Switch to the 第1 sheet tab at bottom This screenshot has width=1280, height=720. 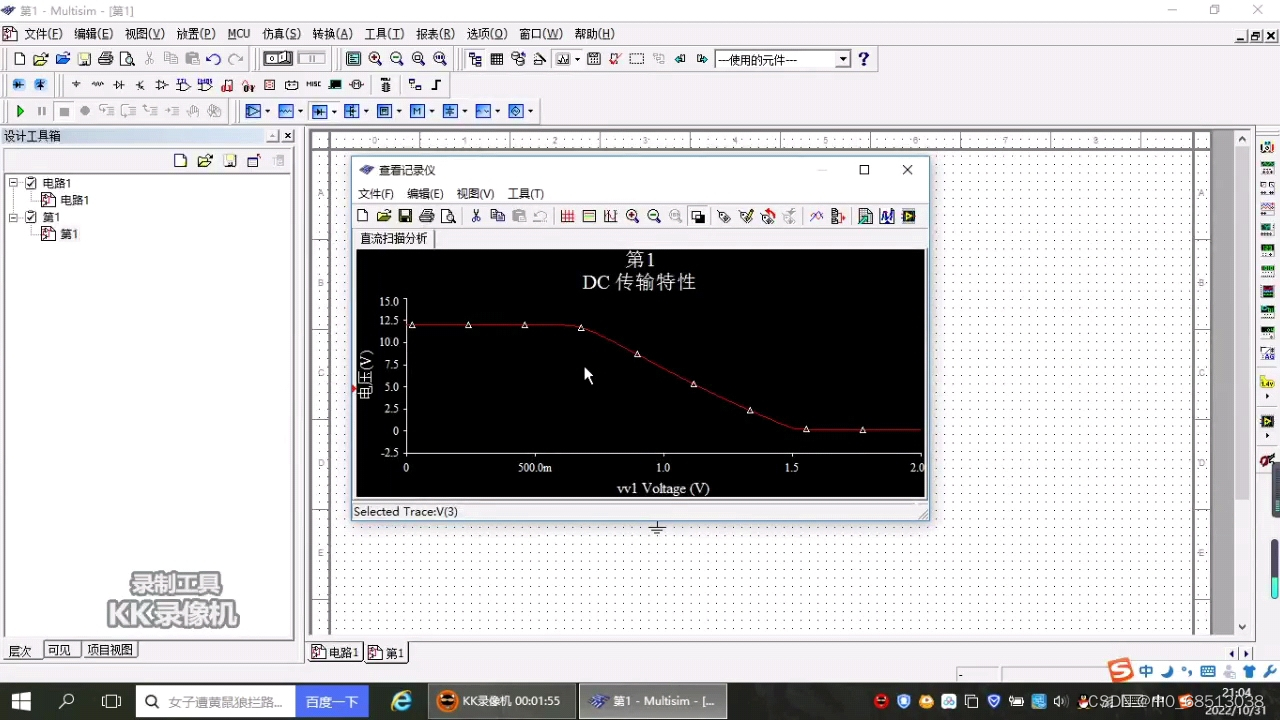coord(386,652)
